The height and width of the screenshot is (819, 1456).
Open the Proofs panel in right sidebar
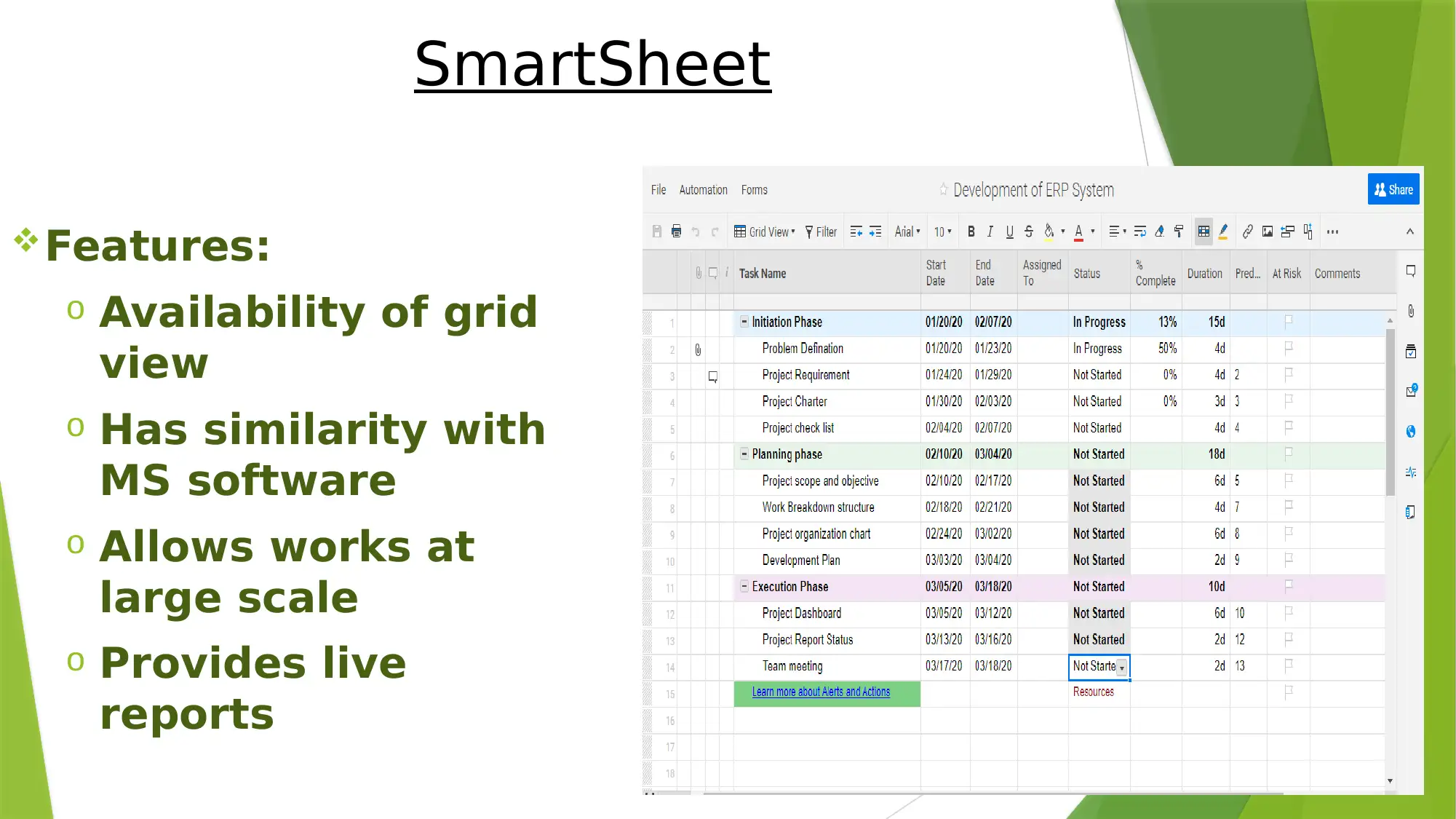click(1410, 352)
